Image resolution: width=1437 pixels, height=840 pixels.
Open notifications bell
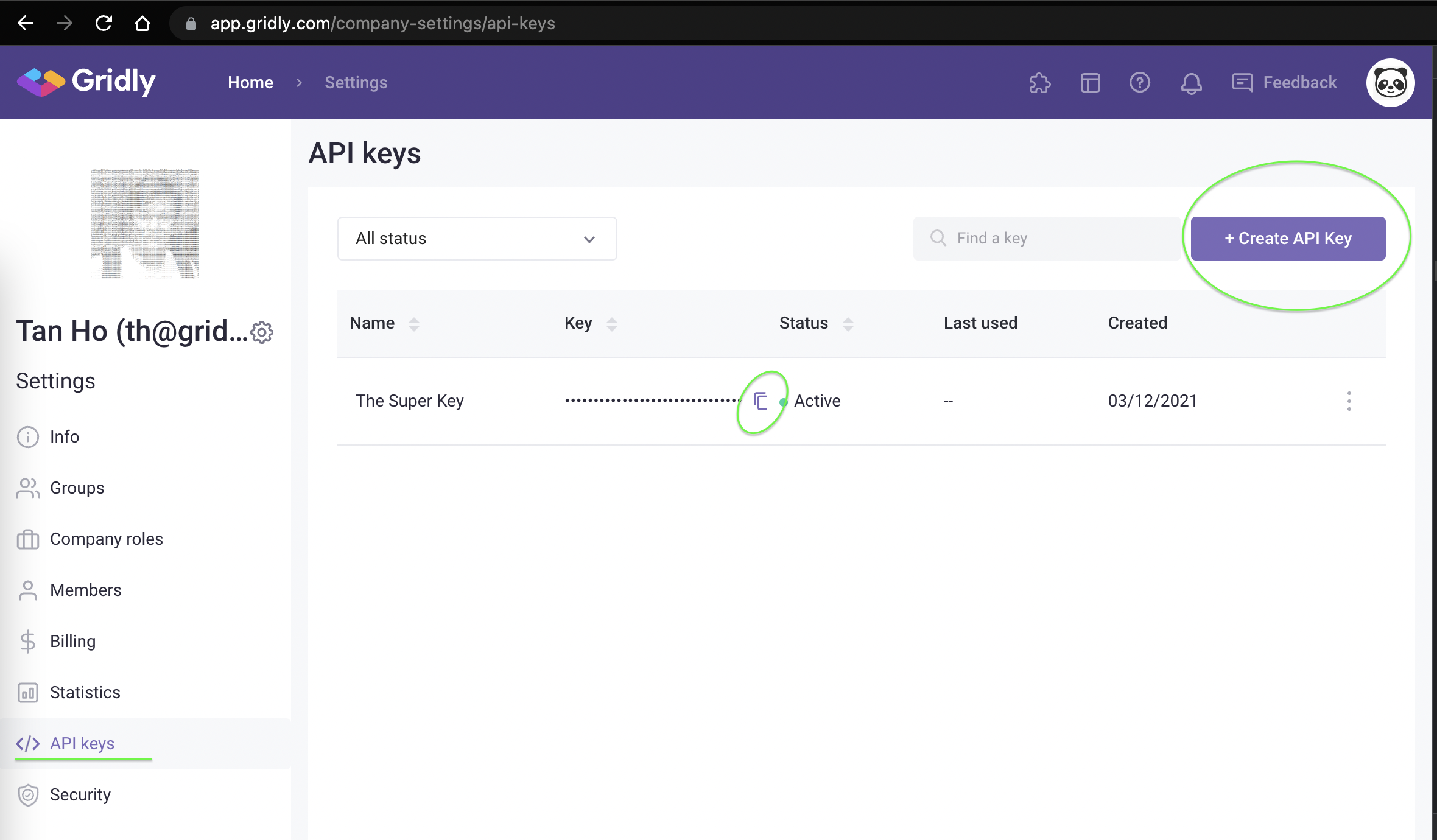point(1191,83)
